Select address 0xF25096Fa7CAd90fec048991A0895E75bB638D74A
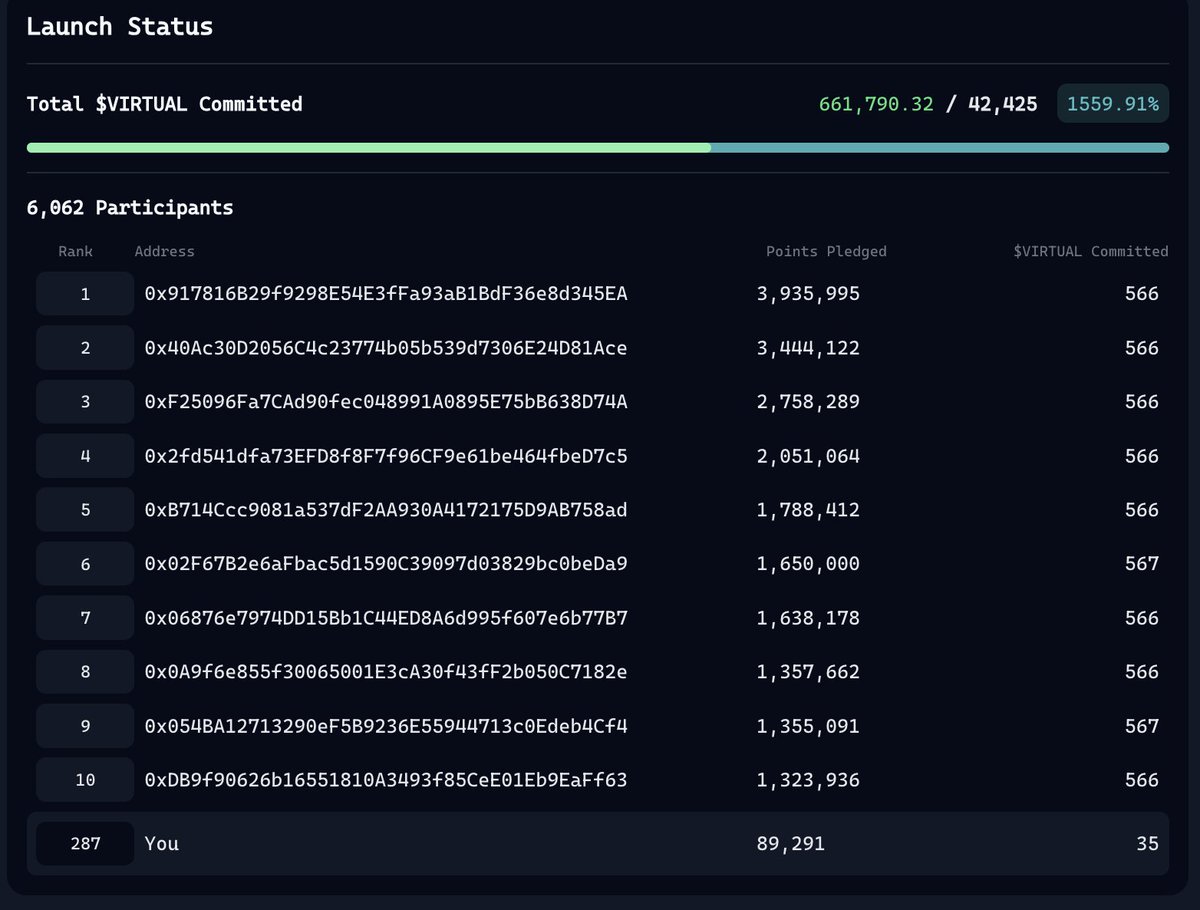 [386, 402]
